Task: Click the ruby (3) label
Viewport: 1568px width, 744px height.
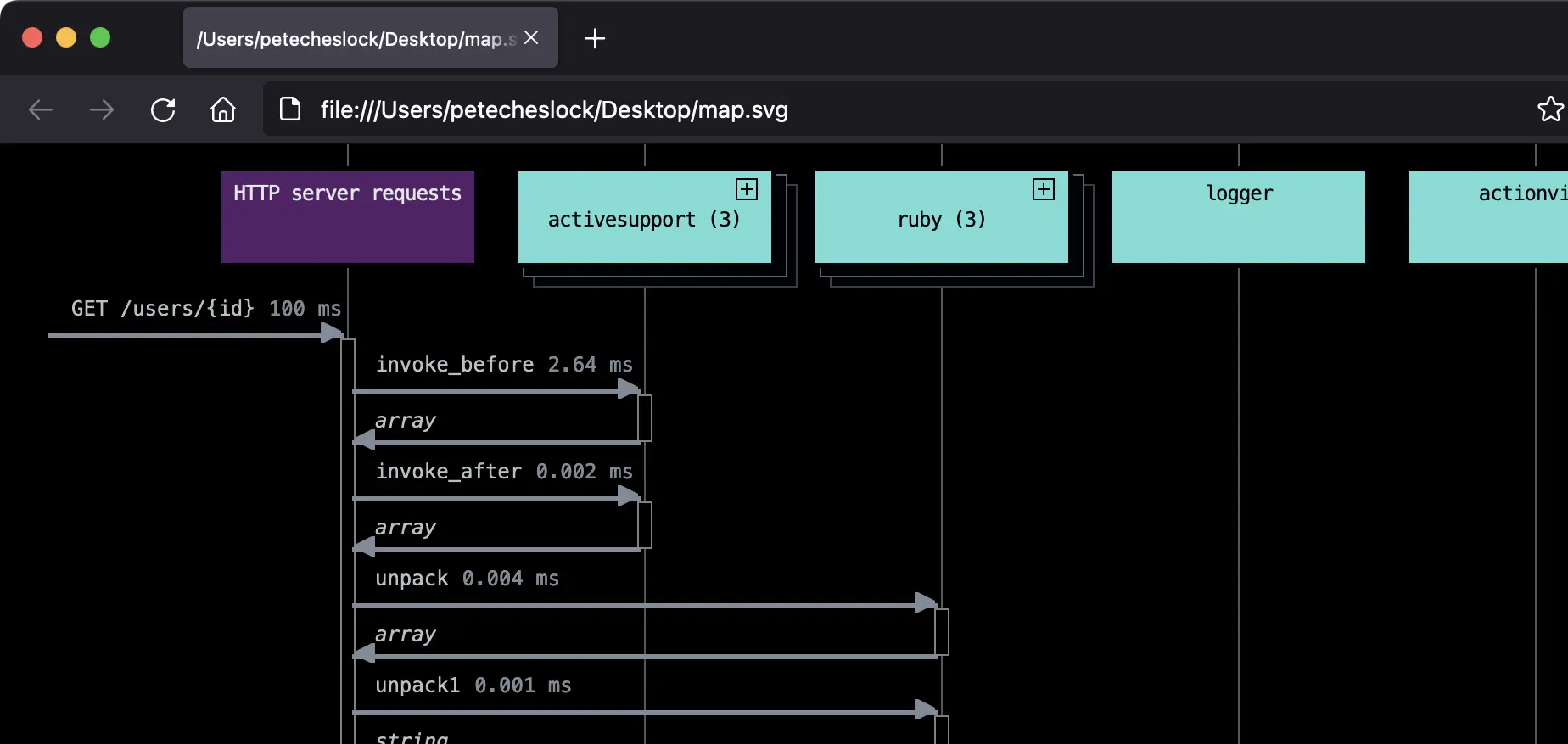Action: click(x=942, y=220)
